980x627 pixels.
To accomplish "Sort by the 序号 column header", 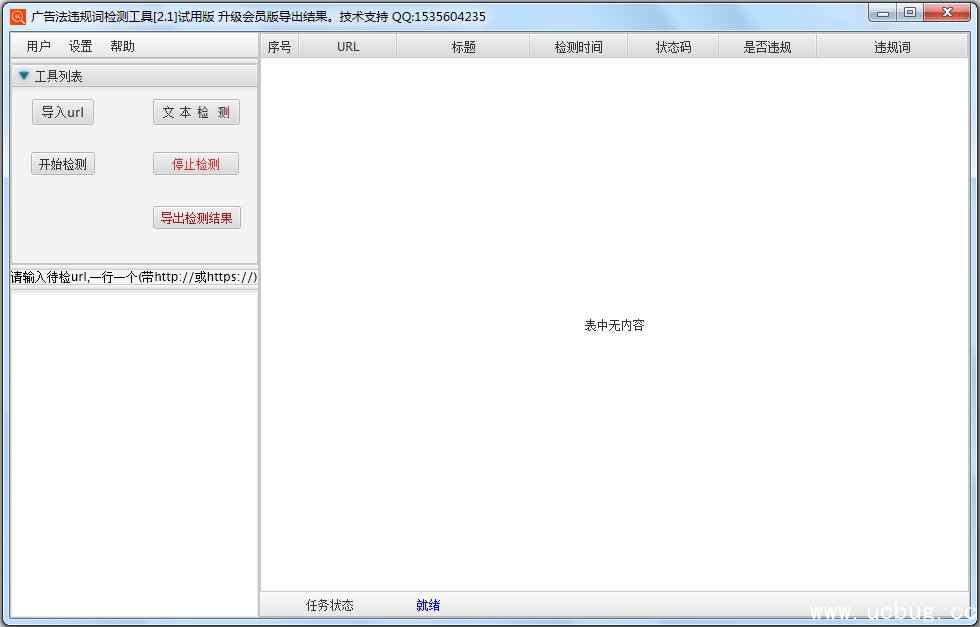I will pos(280,47).
